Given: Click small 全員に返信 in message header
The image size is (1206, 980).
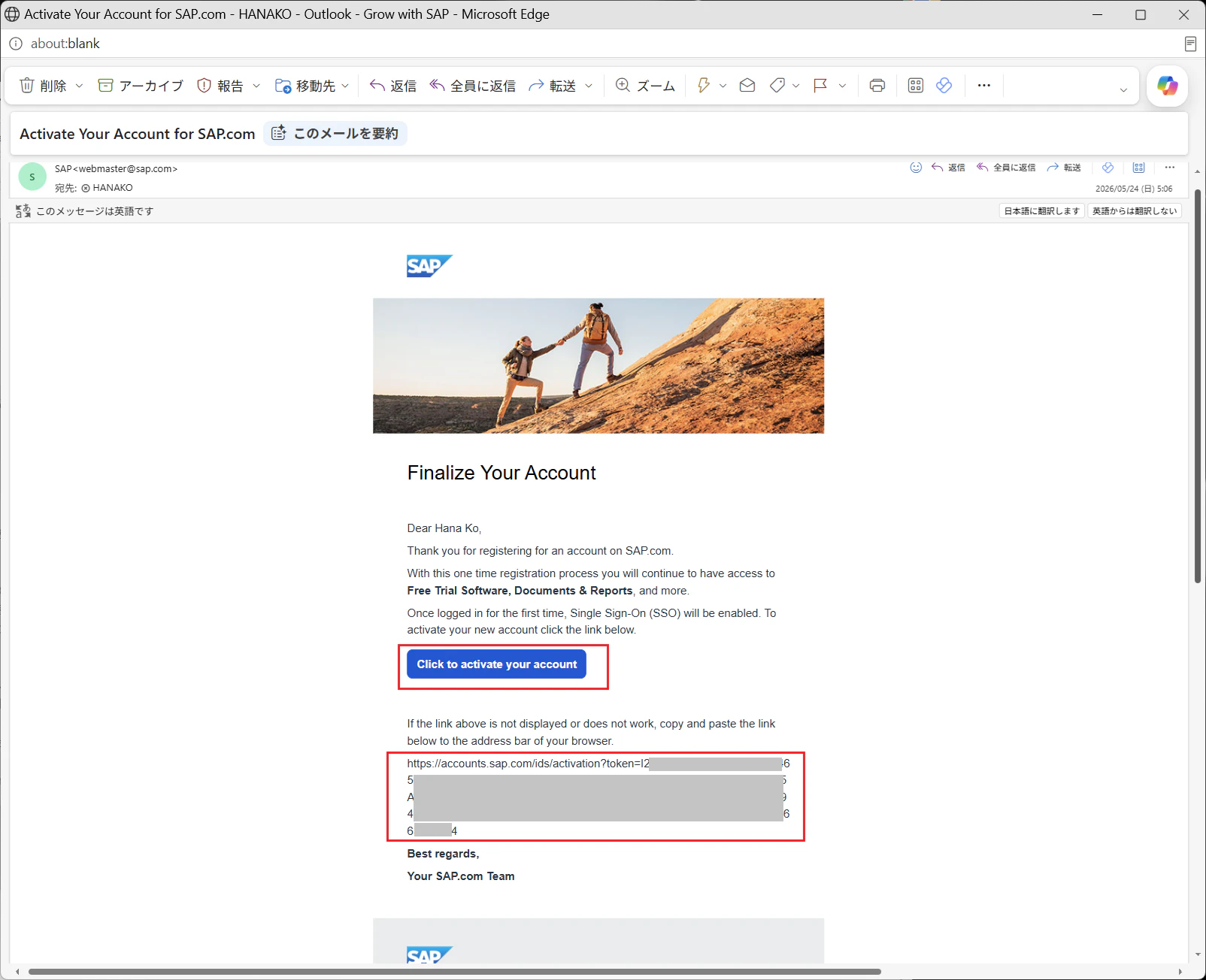Looking at the screenshot, I should click(1006, 168).
